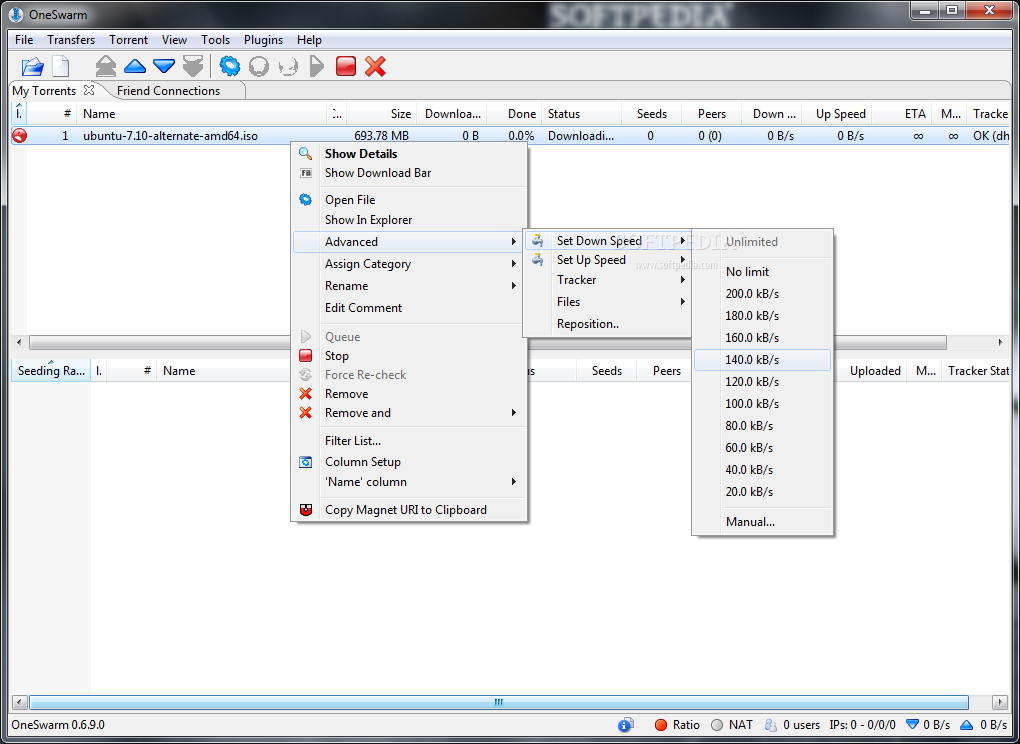Click the magnifier icon beside Show Details
The image size is (1020, 744).
pos(305,153)
